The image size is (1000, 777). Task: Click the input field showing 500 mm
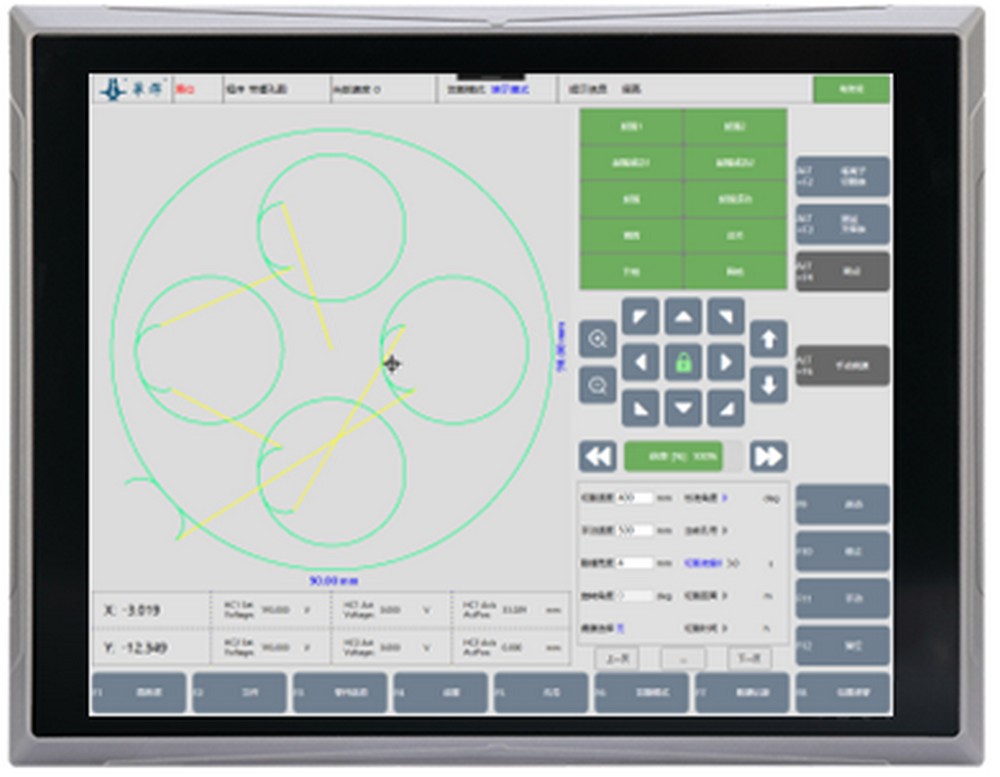tap(634, 530)
